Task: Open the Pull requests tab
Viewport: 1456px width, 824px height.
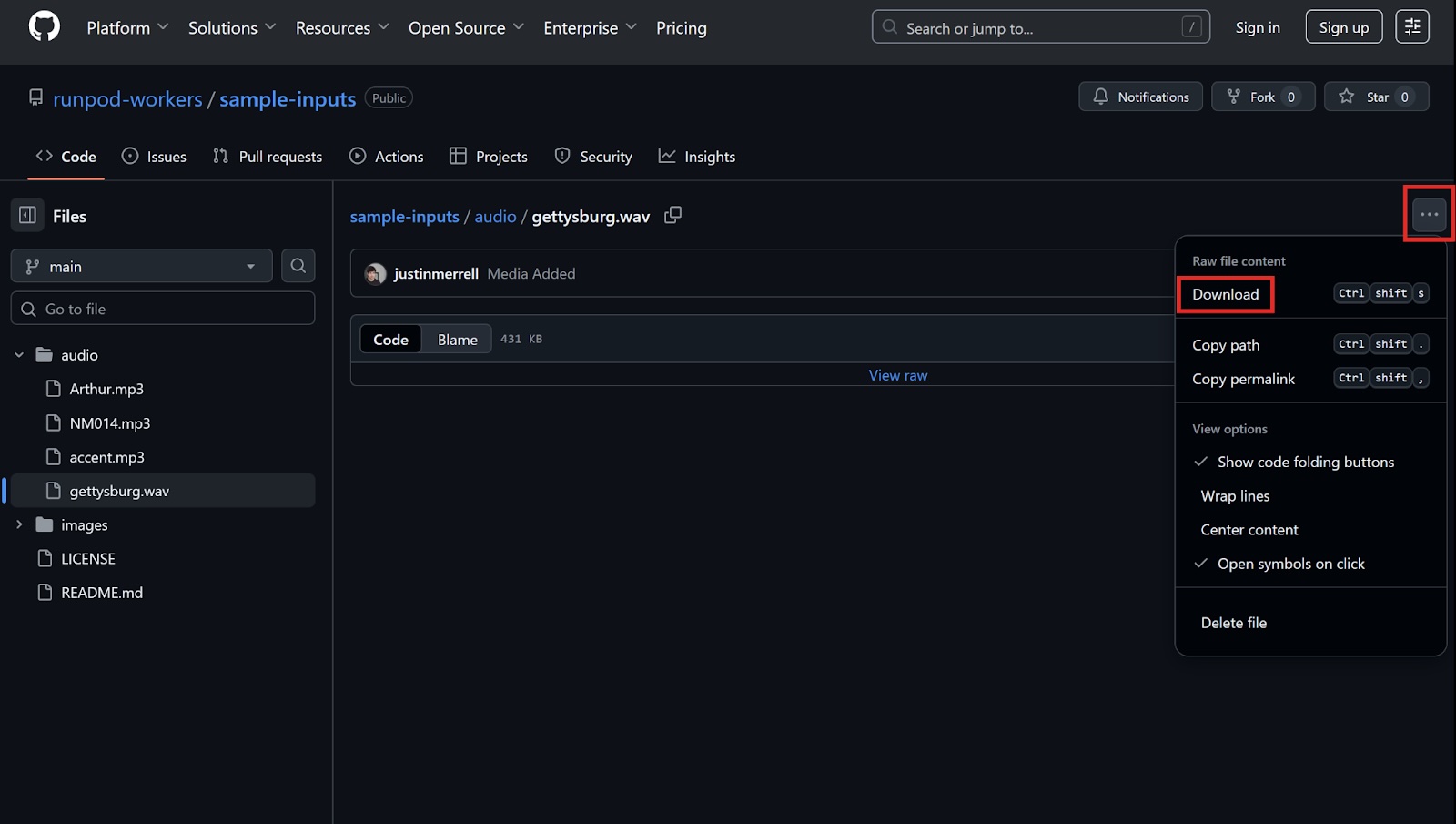Action: (268, 157)
